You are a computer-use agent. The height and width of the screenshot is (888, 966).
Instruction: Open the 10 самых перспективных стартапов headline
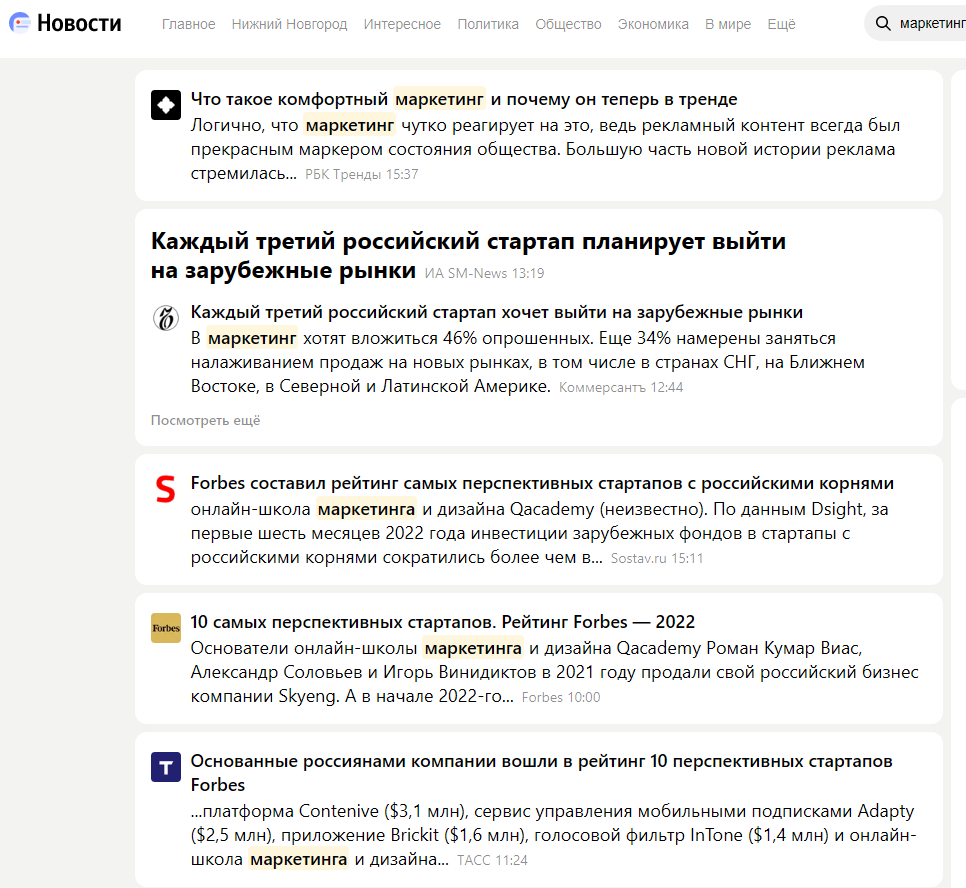pyautogui.click(x=442, y=622)
